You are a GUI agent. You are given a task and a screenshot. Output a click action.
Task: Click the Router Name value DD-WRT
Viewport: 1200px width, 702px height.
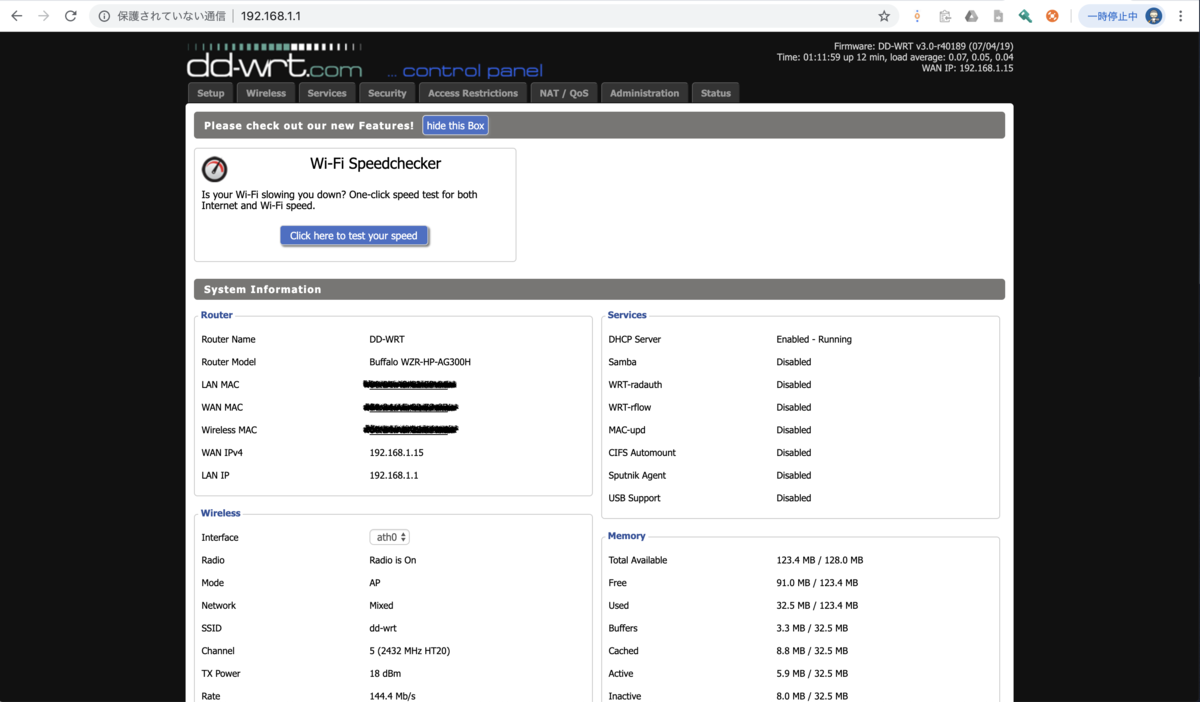[387, 340]
